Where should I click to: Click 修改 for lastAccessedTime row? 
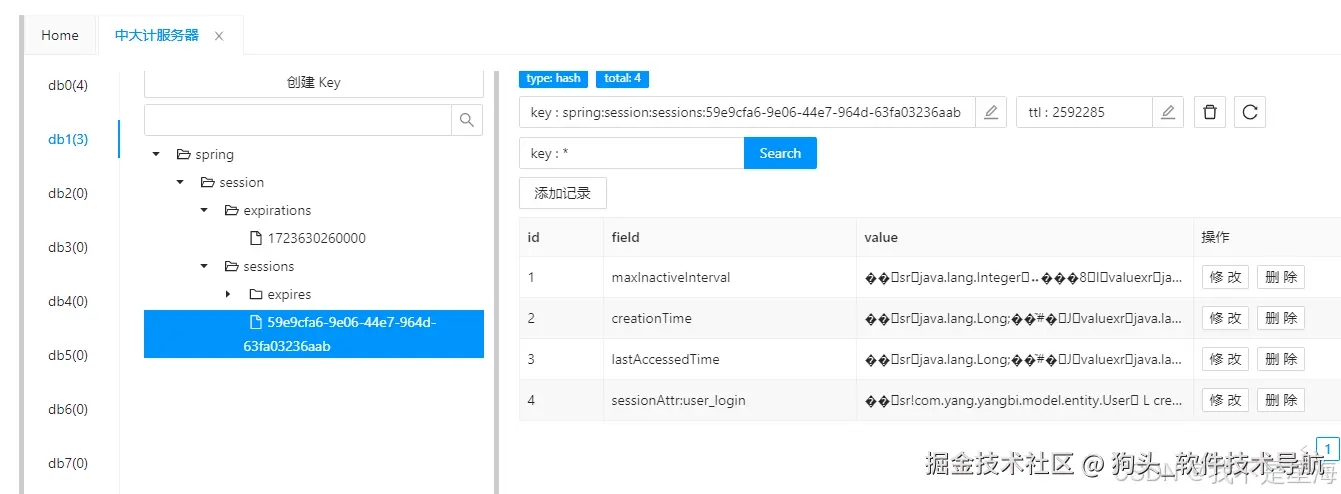(x=1225, y=359)
